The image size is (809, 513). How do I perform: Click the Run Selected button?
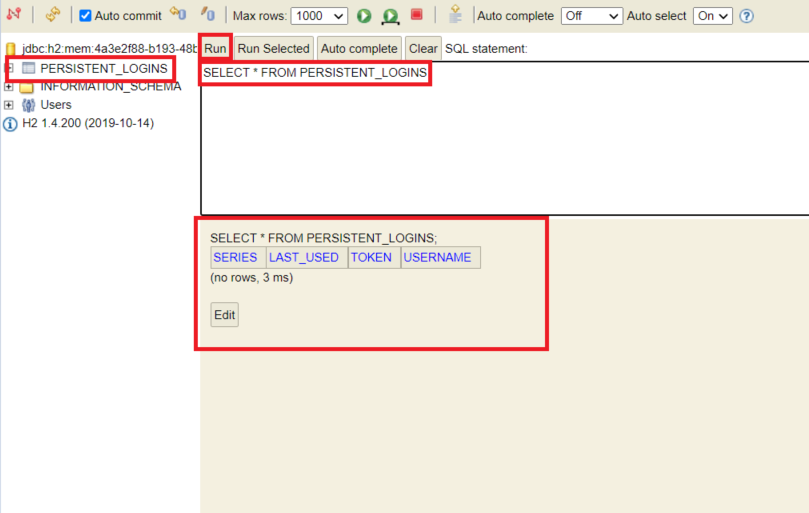273,49
